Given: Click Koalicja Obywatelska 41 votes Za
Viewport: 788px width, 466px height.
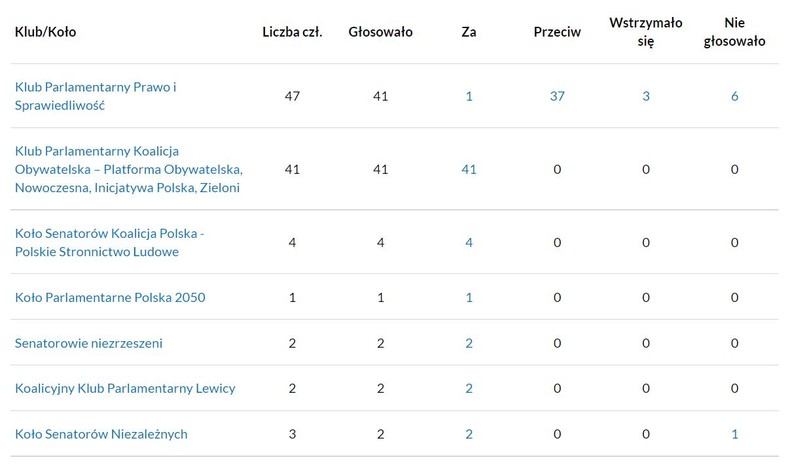Looking at the screenshot, I should pos(469,169).
